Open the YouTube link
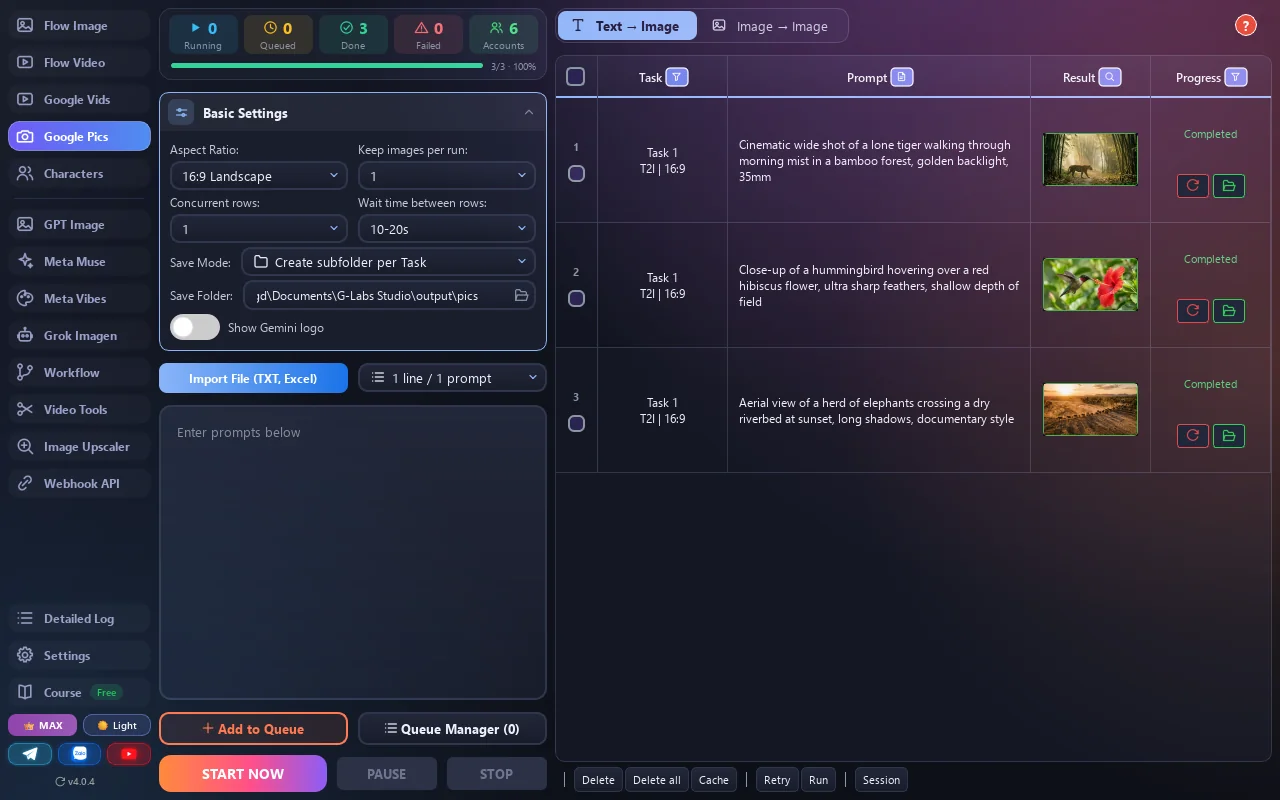The width and height of the screenshot is (1280, 800). pos(129,754)
